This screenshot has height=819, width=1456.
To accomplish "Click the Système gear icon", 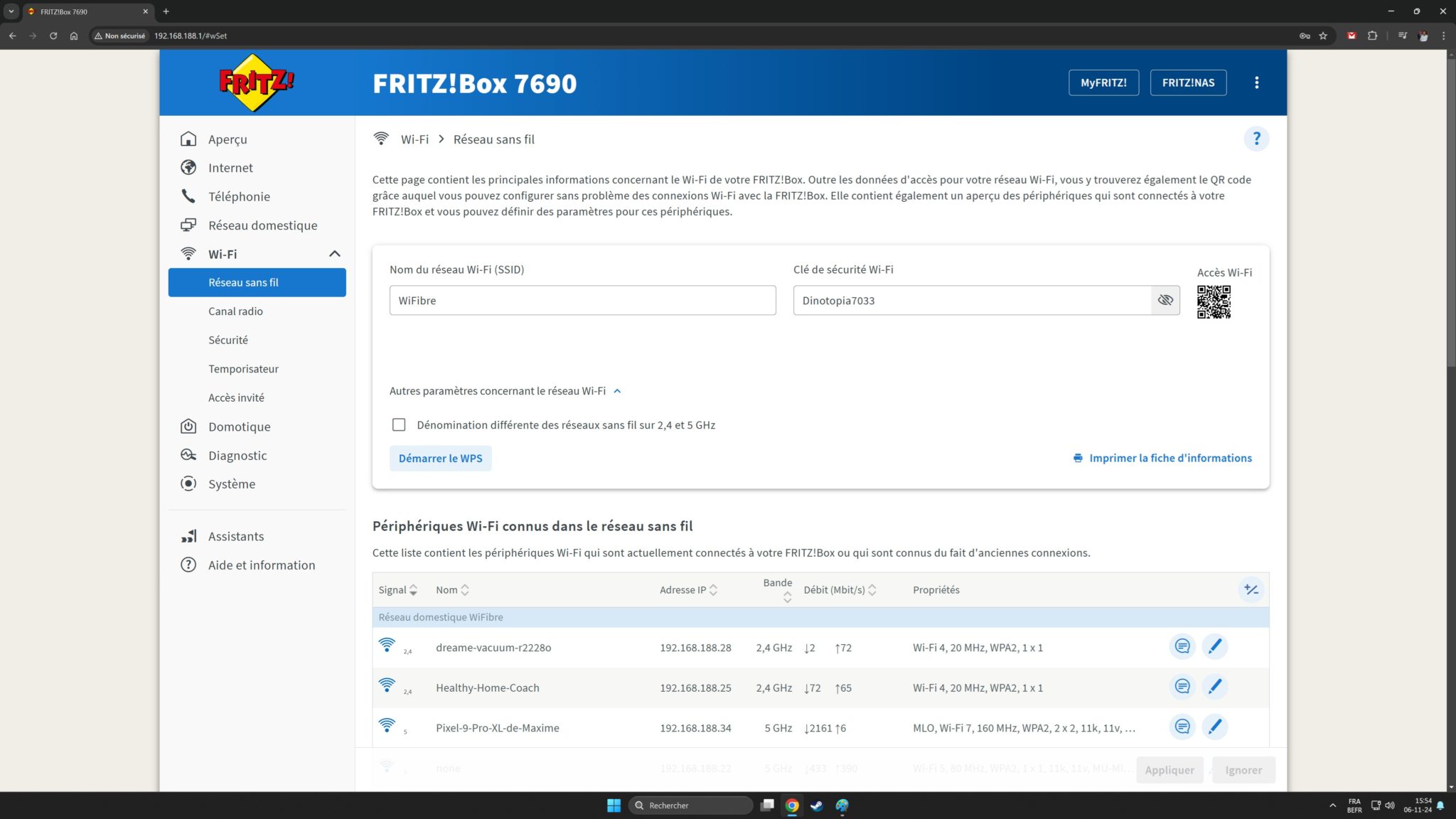I will click(188, 484).
